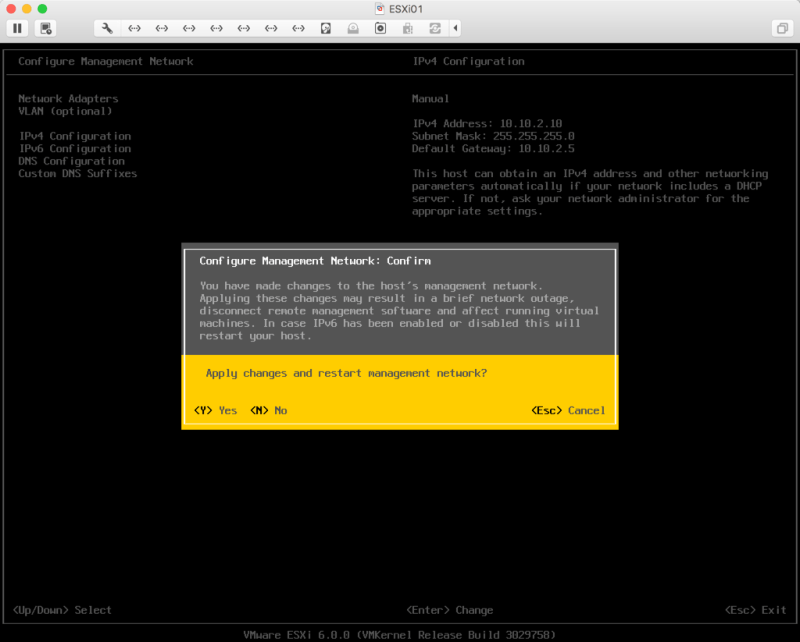Click the leftmost network adapter icon

tap(135, 28)
